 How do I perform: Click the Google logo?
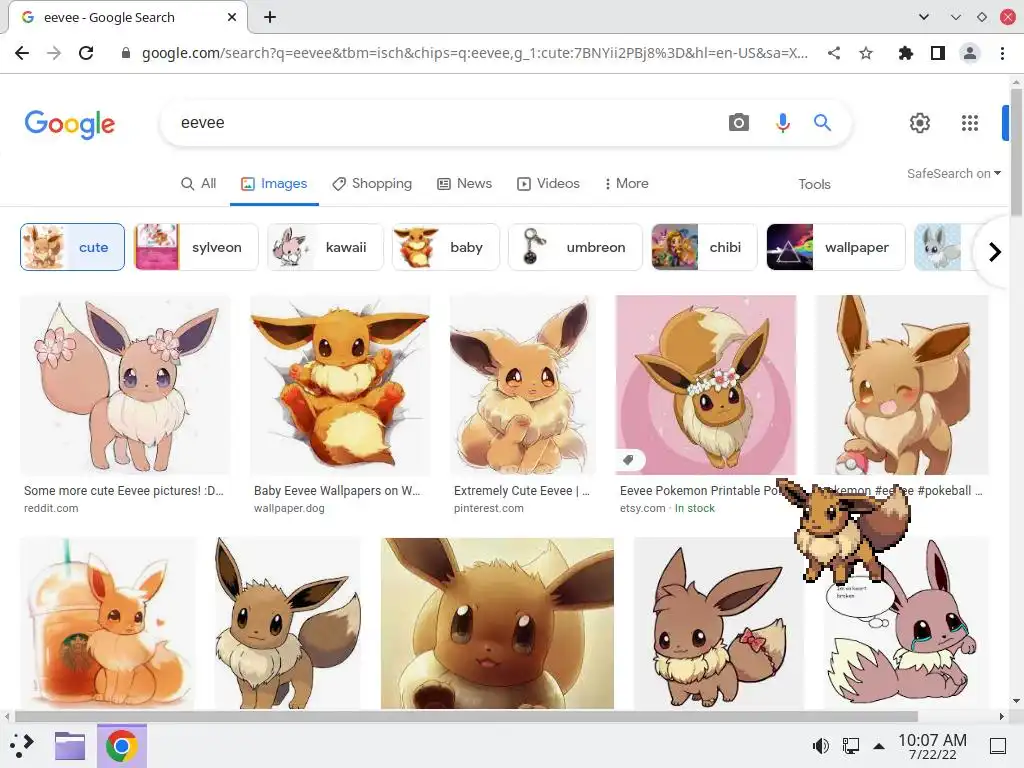coord(70,124)
